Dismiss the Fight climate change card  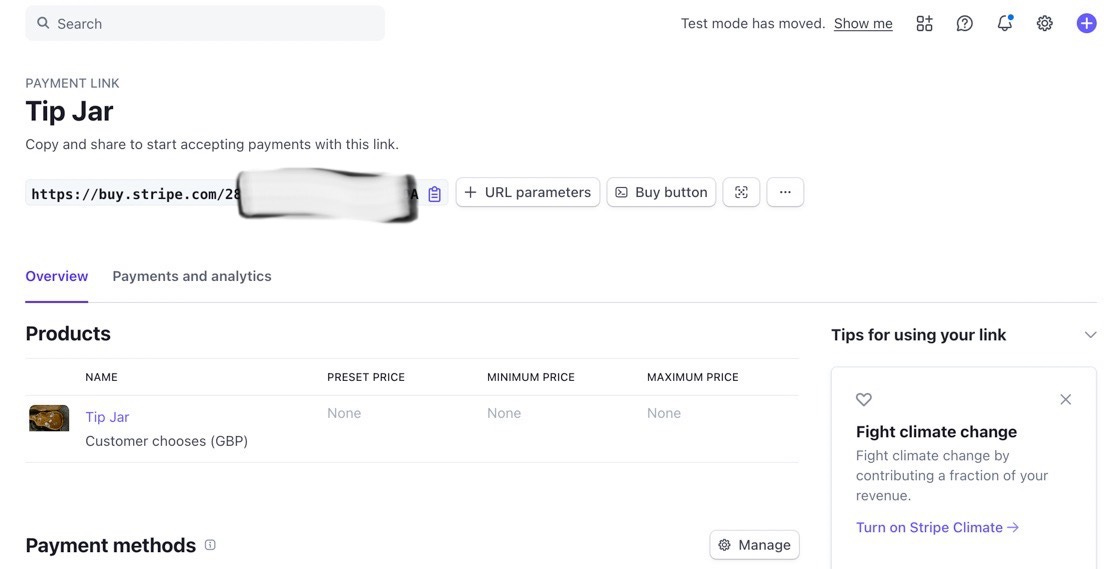[x=1065, y=399]
